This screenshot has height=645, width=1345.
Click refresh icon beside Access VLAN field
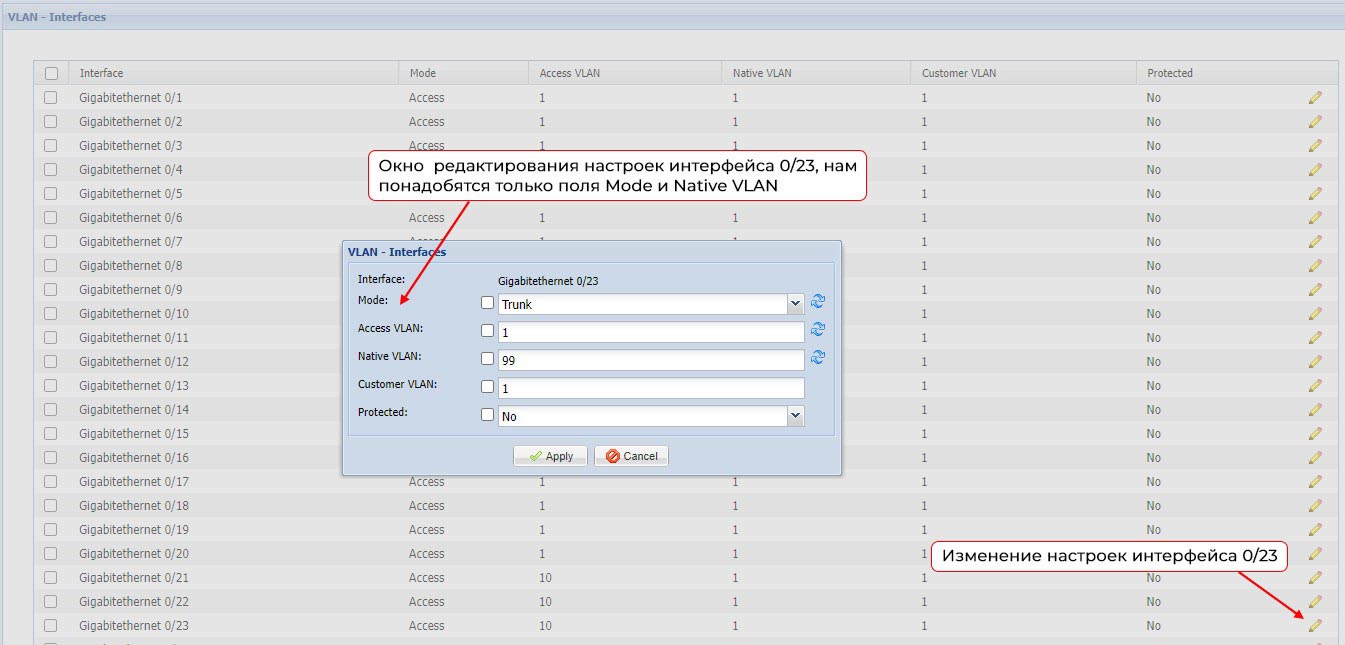(818, 329)
